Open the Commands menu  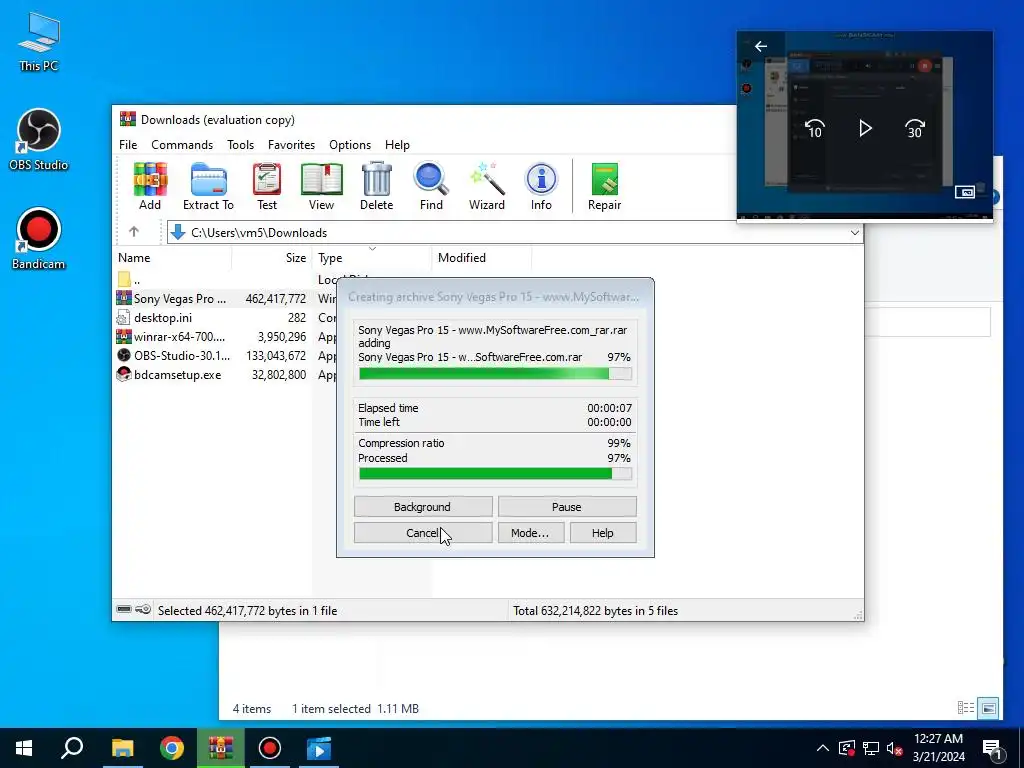pyautogui.click(x=182, y=144)
